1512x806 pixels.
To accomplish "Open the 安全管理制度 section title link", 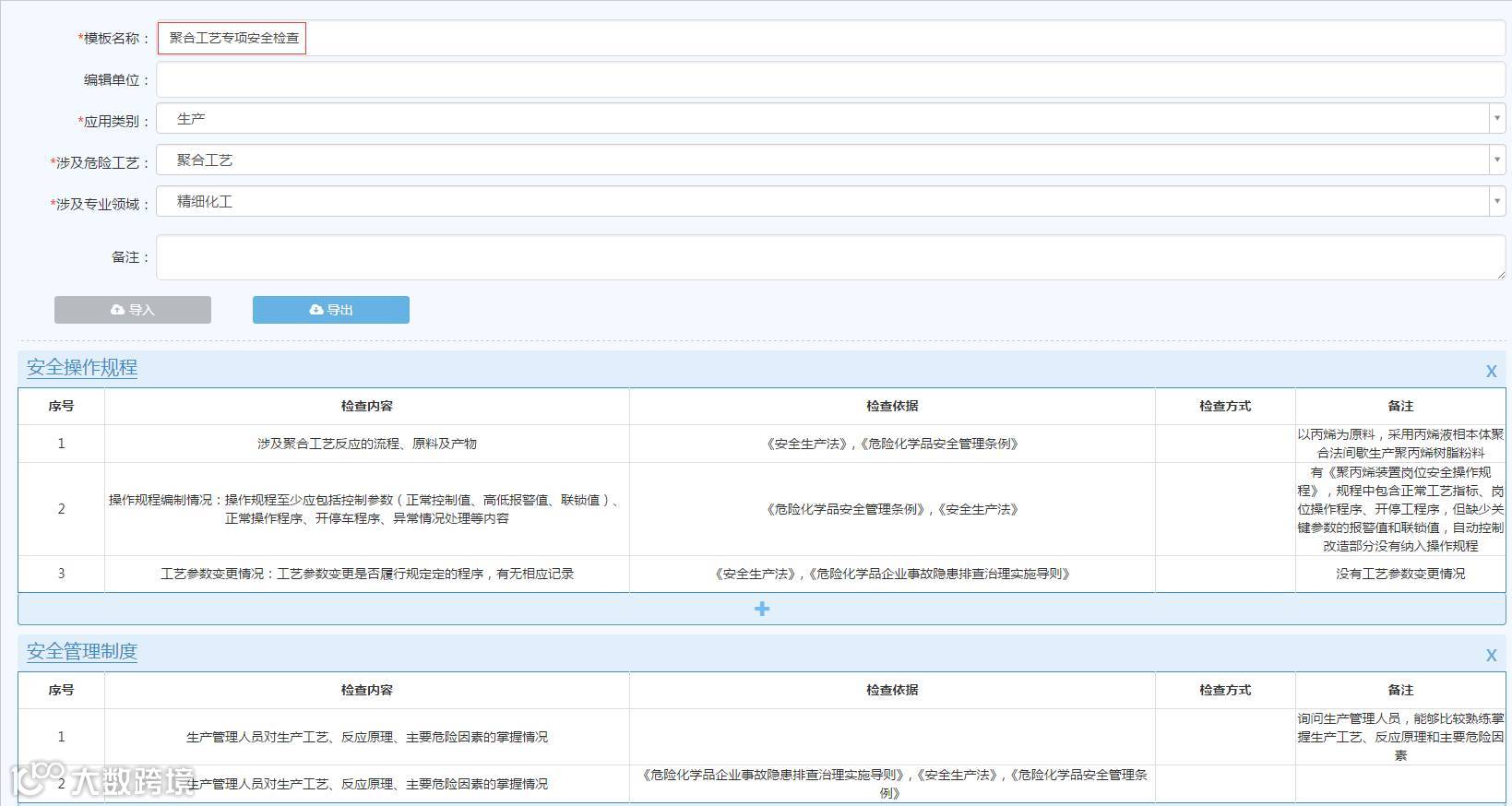I will (x=82, y=651).
